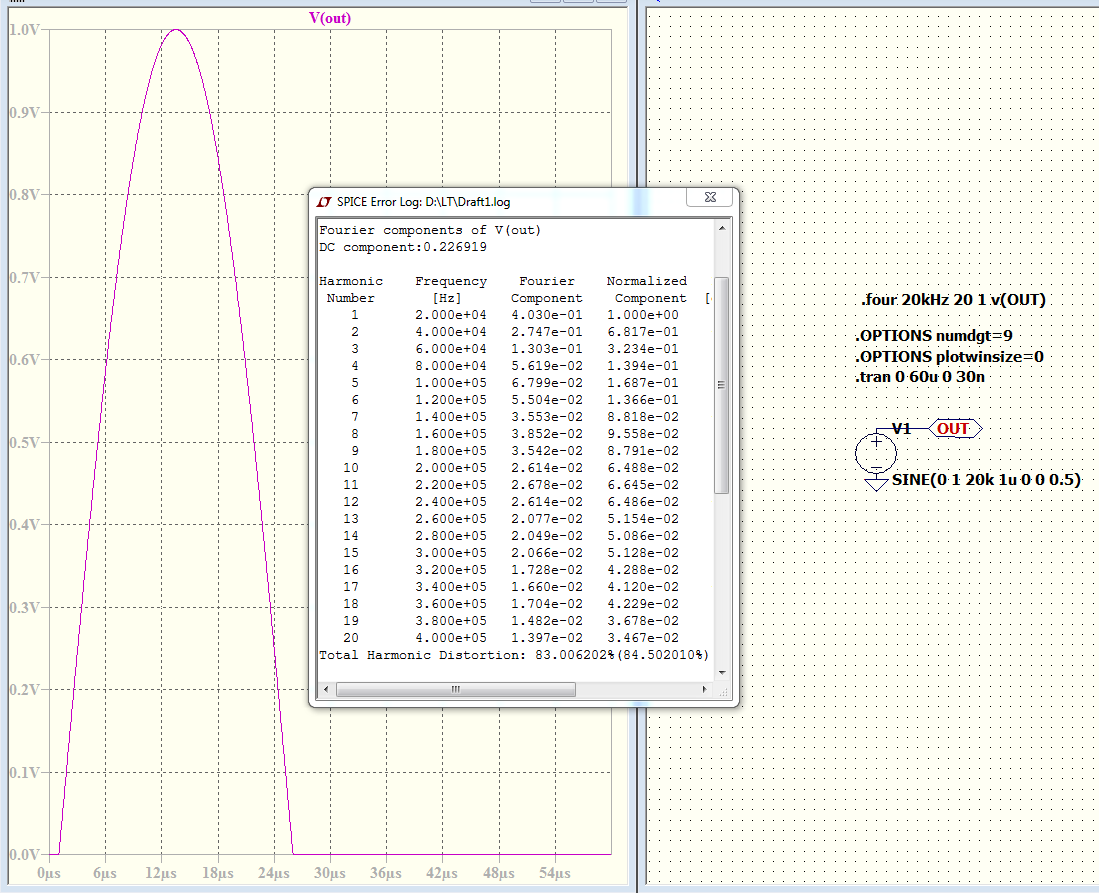Click the .four 20kHz directive text

953,300
